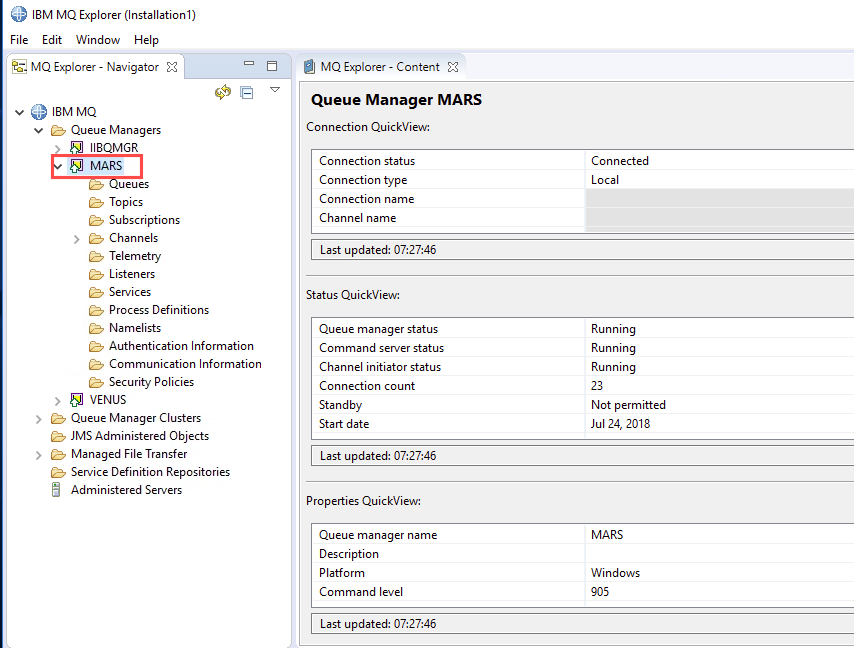Click the Process Definitions folder icon
854x648 pixels.
click(96, 310)
